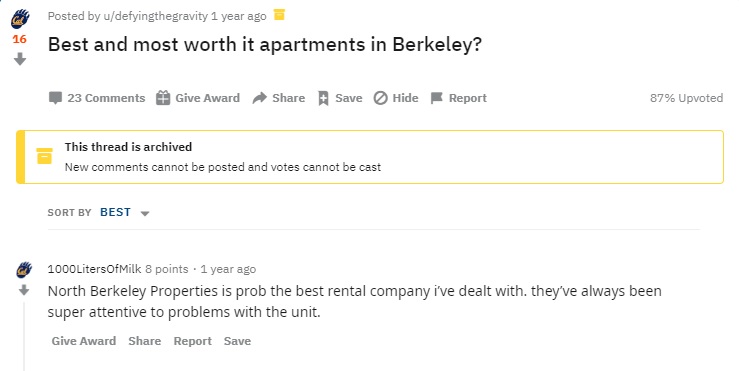Collapse the comment thread via vertical line
The image size is (739, 371).
click(24, 337)
